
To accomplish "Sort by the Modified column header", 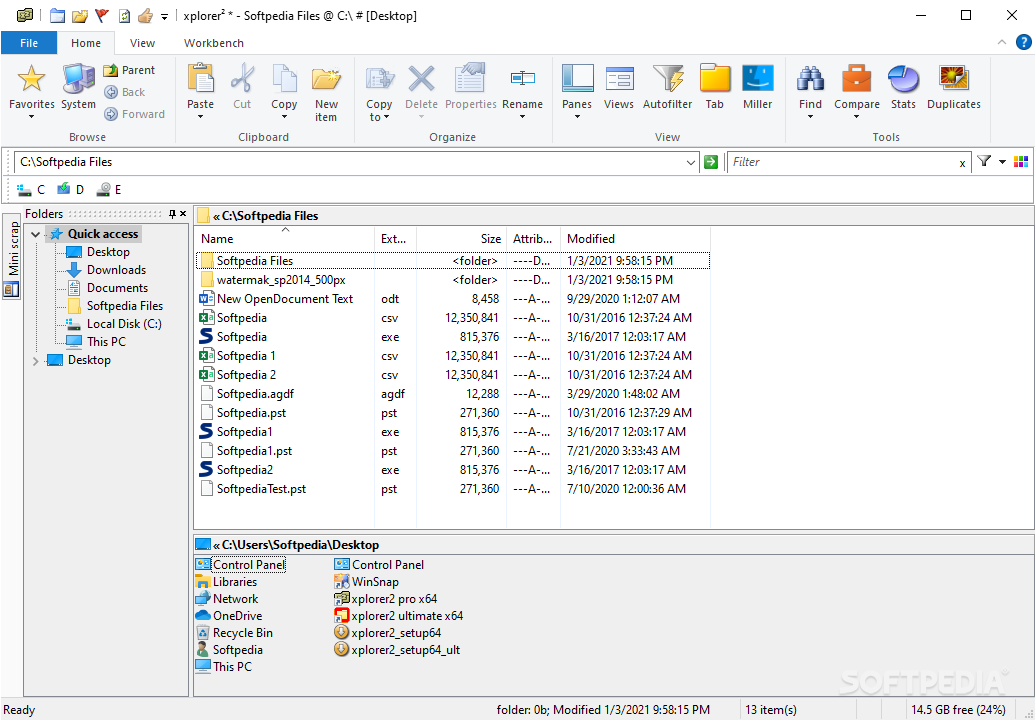I will (x=635, y=239).
